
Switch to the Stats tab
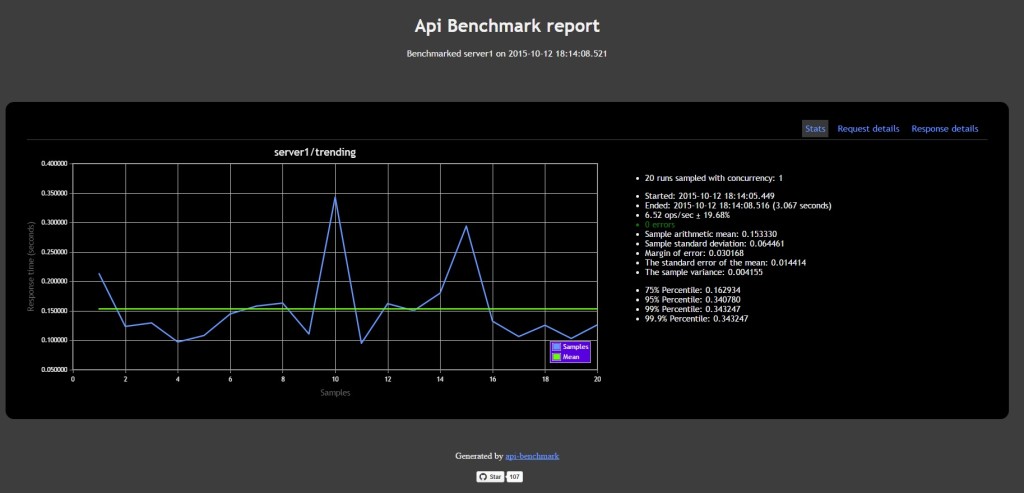point(815,129)
